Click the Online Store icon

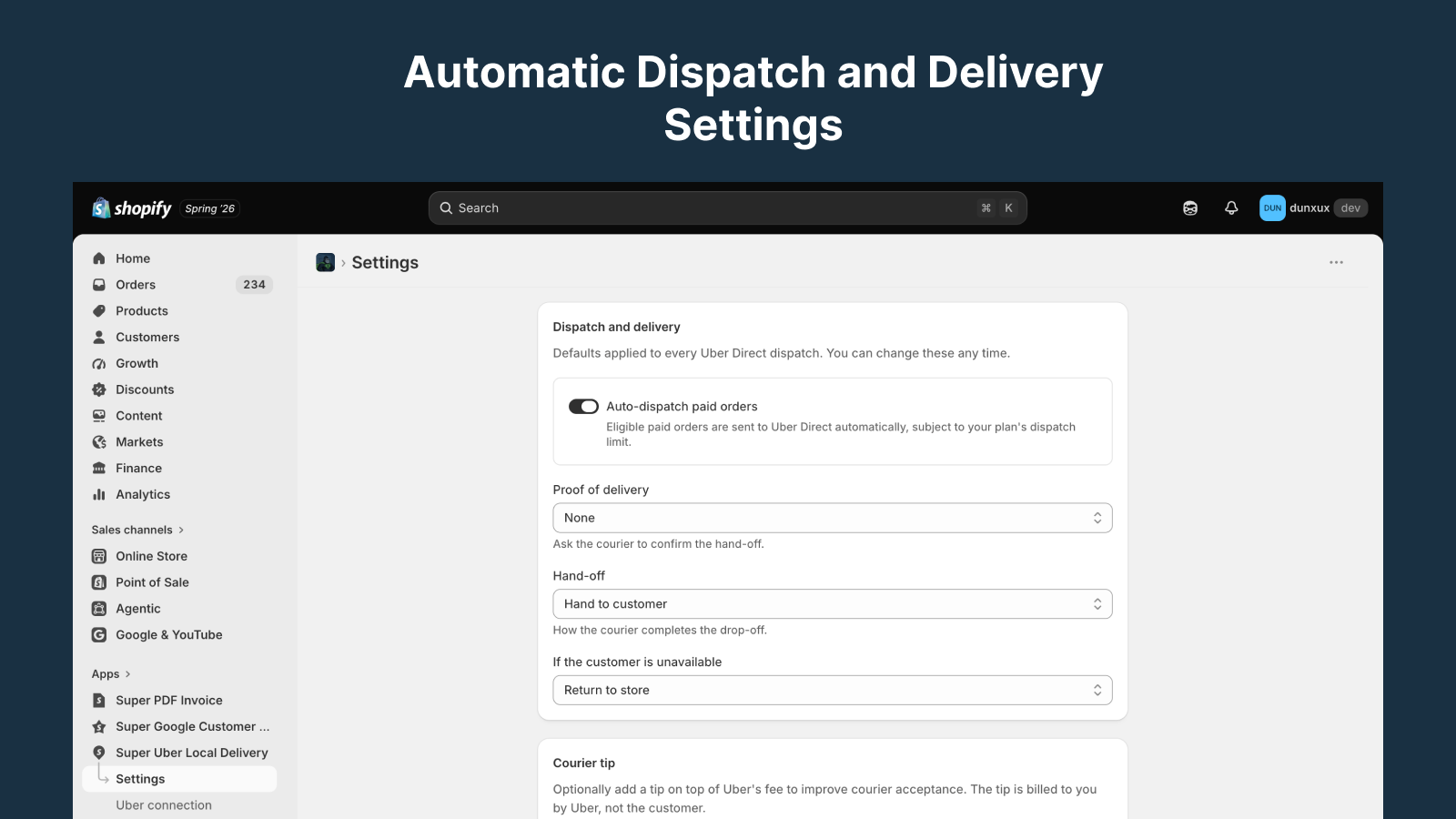(99, 556)
